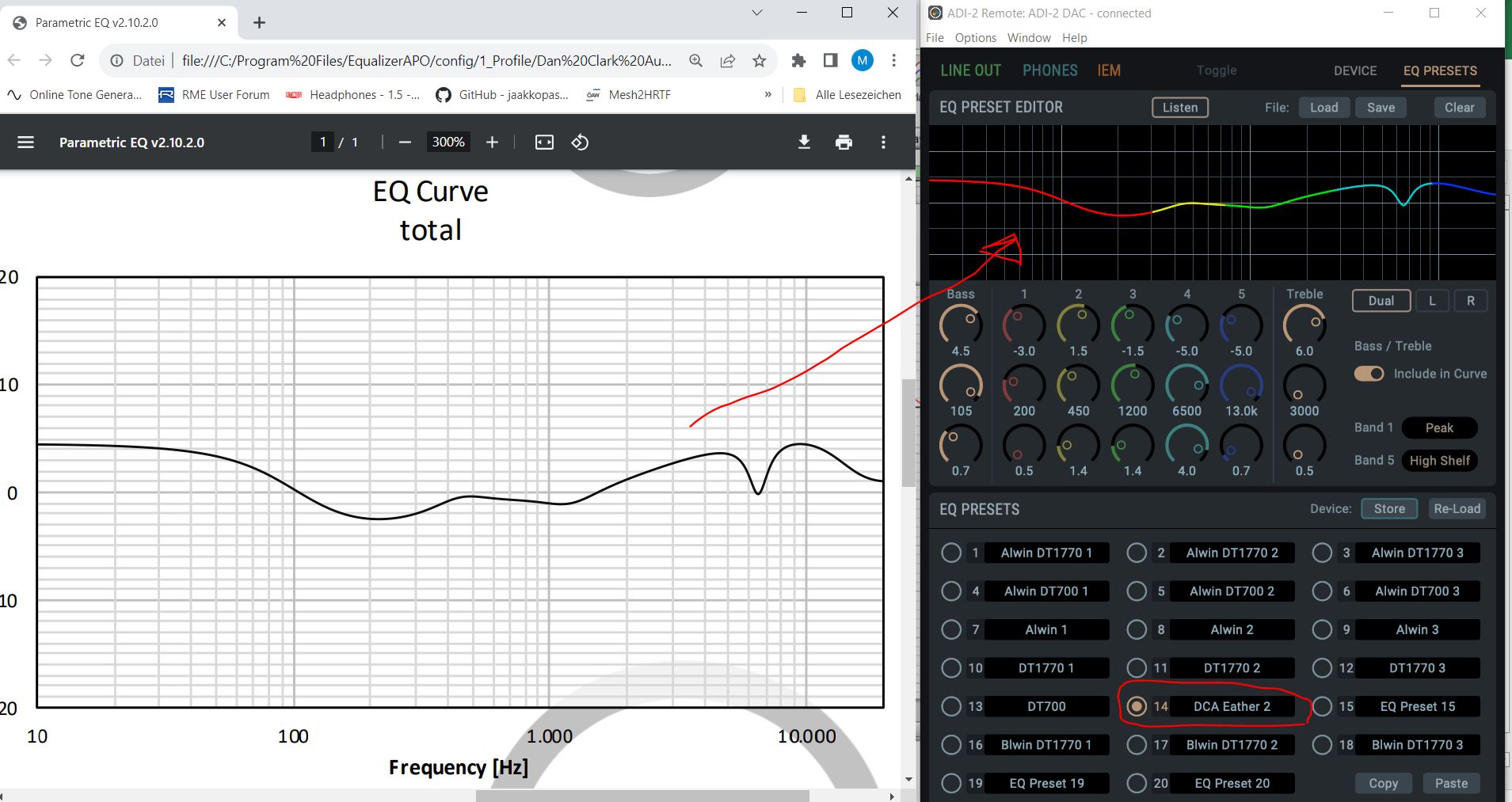Viewport: 1512px width, 802px height.
Task: Open the Window menu
Action: click(x=1029, y=38)
